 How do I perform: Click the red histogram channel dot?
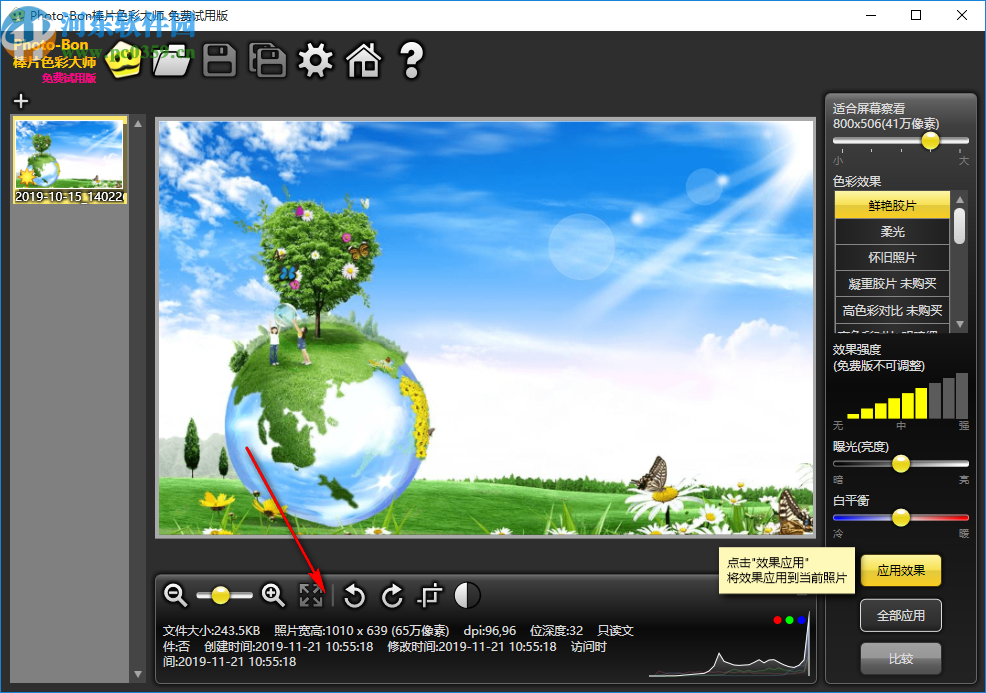tap(777, 620)
